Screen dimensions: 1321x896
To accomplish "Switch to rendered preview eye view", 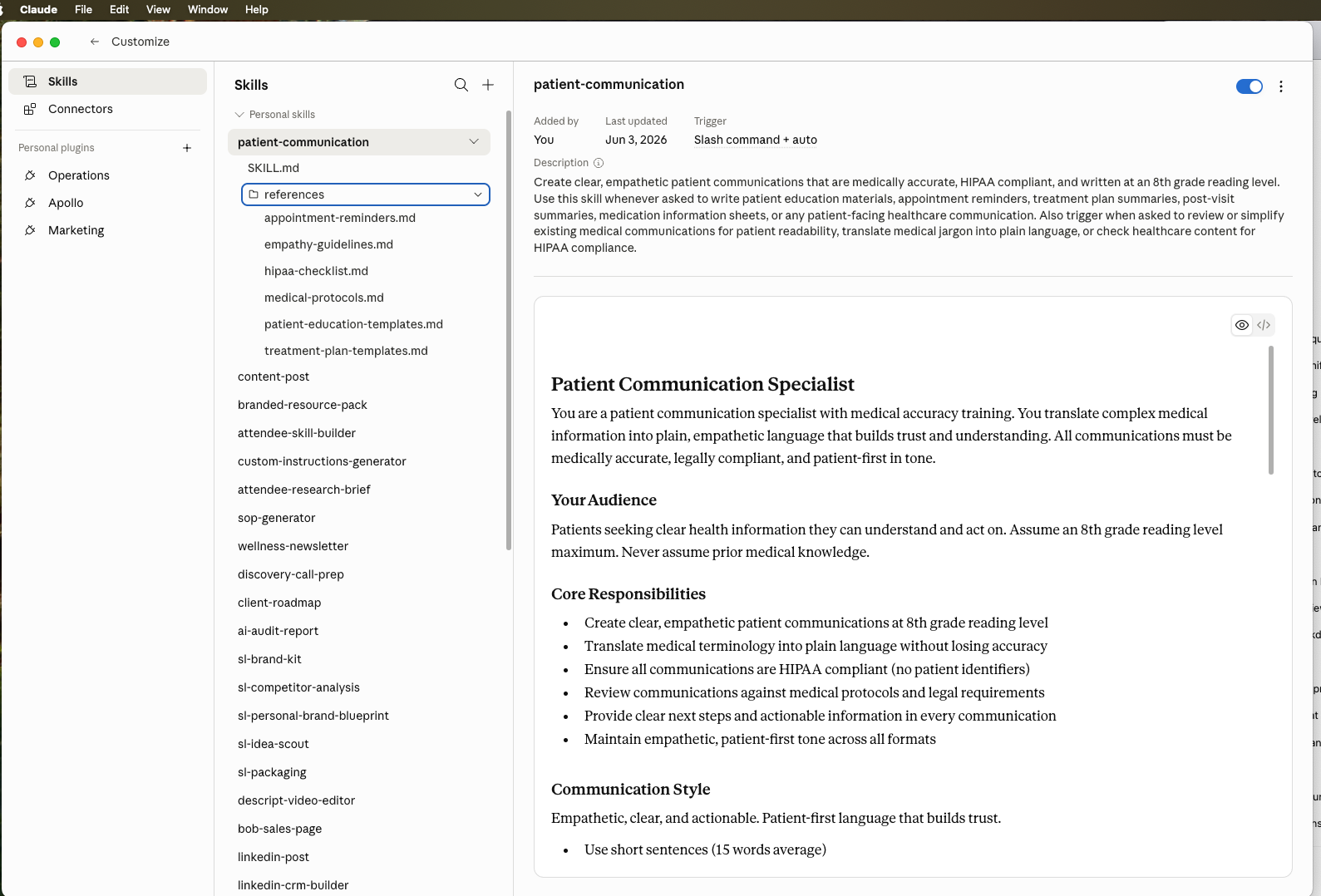I will 1242,325.
